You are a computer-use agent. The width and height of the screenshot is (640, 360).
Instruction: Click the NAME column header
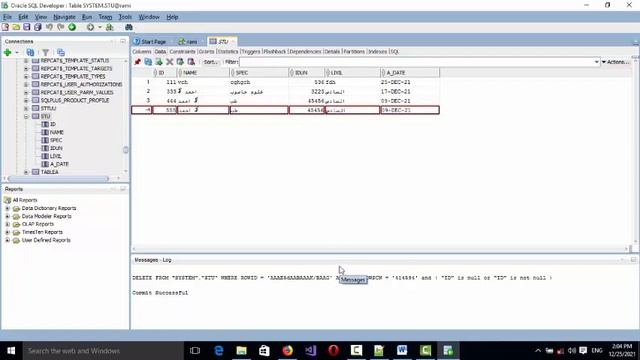(203, 73)
